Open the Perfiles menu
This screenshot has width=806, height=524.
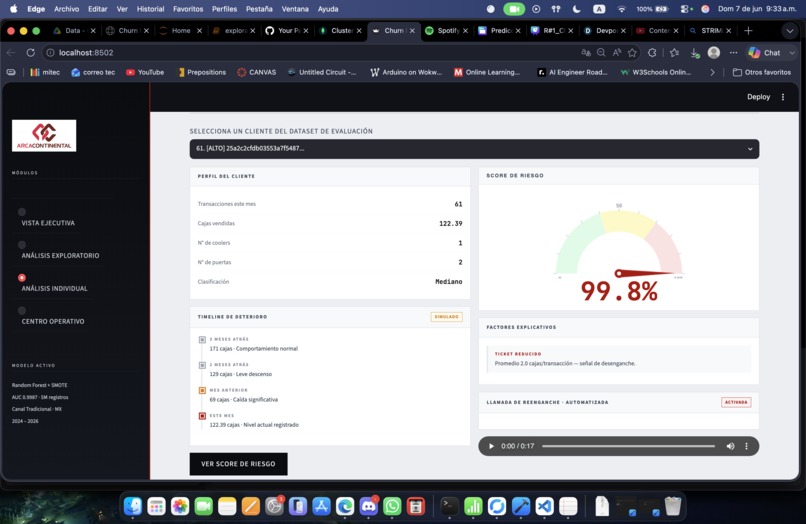pos(224,9)
